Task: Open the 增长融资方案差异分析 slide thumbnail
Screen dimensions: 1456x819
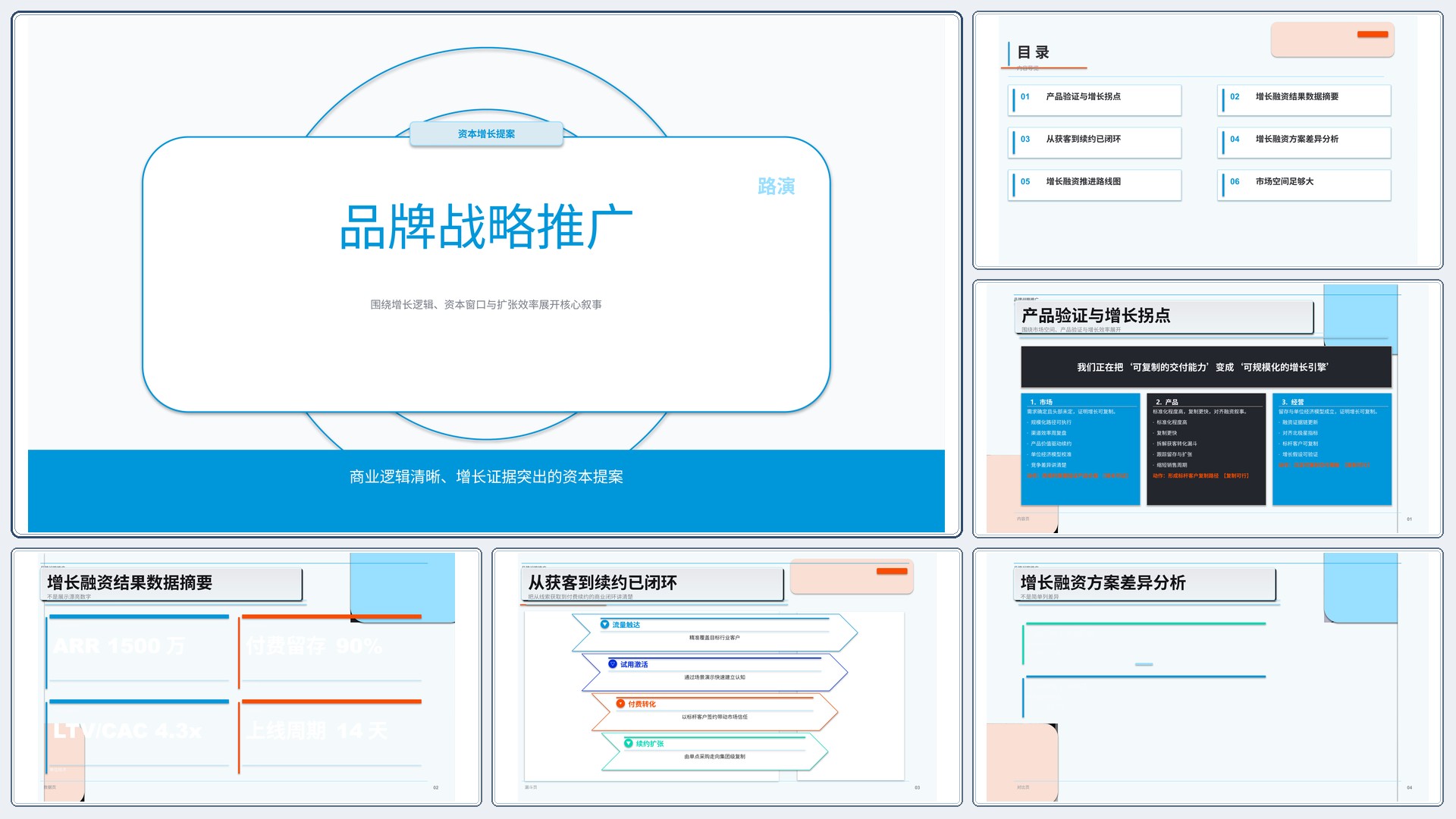Action: click(1207, 677)
